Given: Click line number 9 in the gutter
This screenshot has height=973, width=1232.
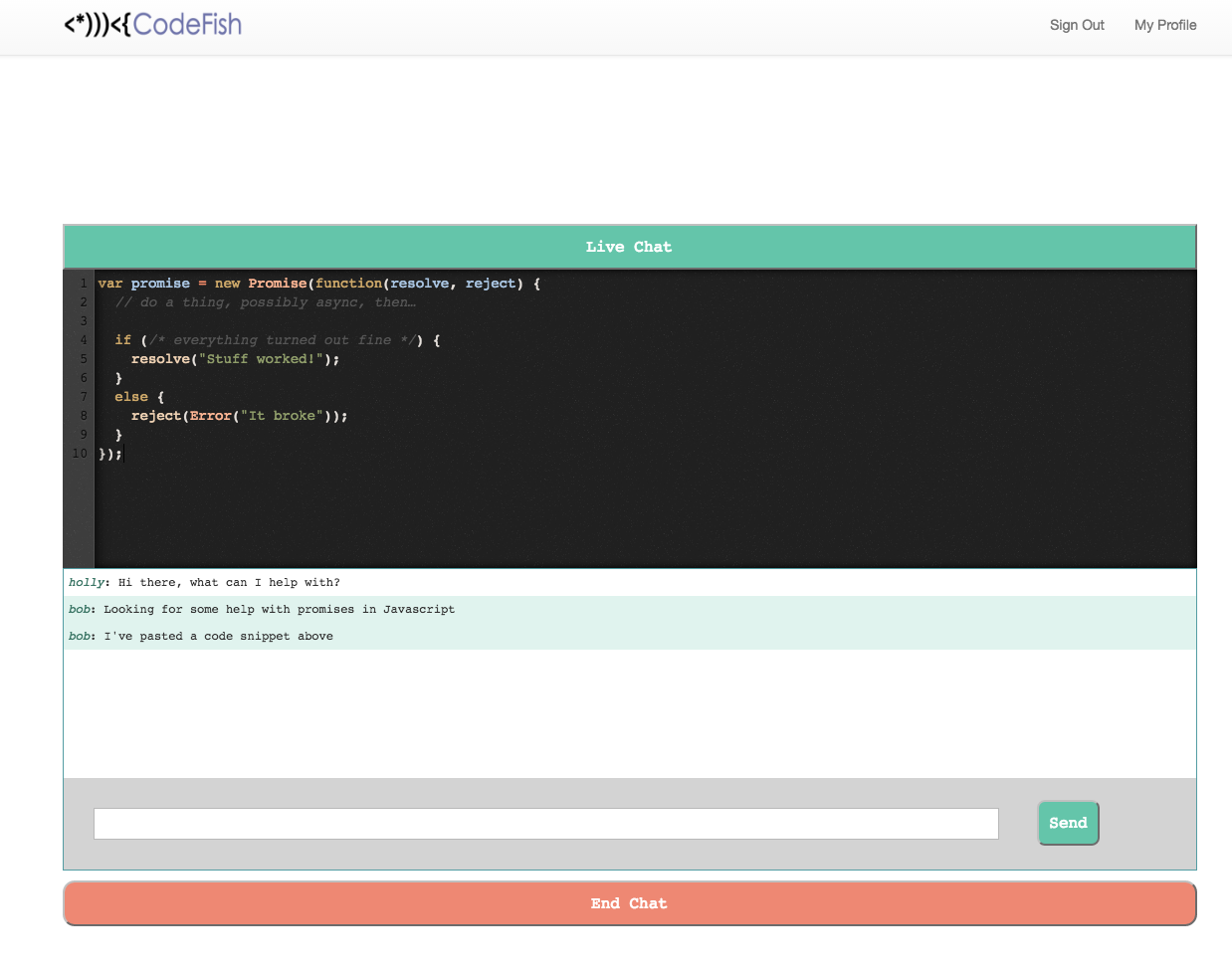Looking at the screenshot, I should (x=84, y=435).
